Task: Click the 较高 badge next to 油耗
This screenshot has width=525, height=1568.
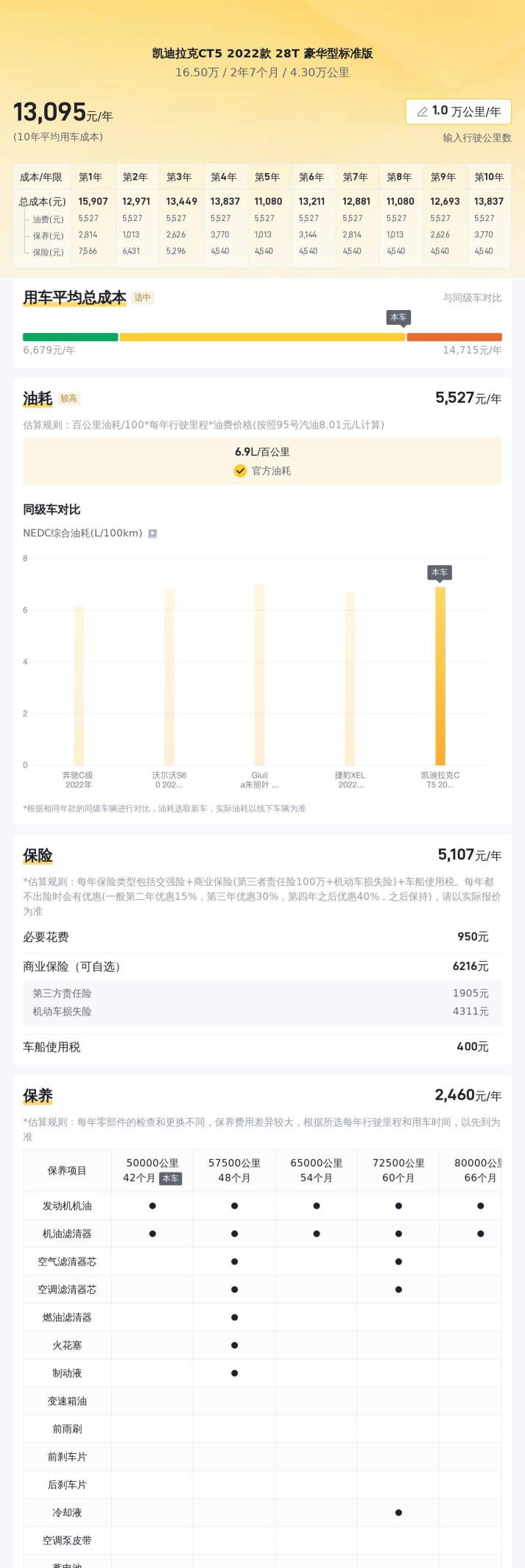Action: (x=68, y=398)
